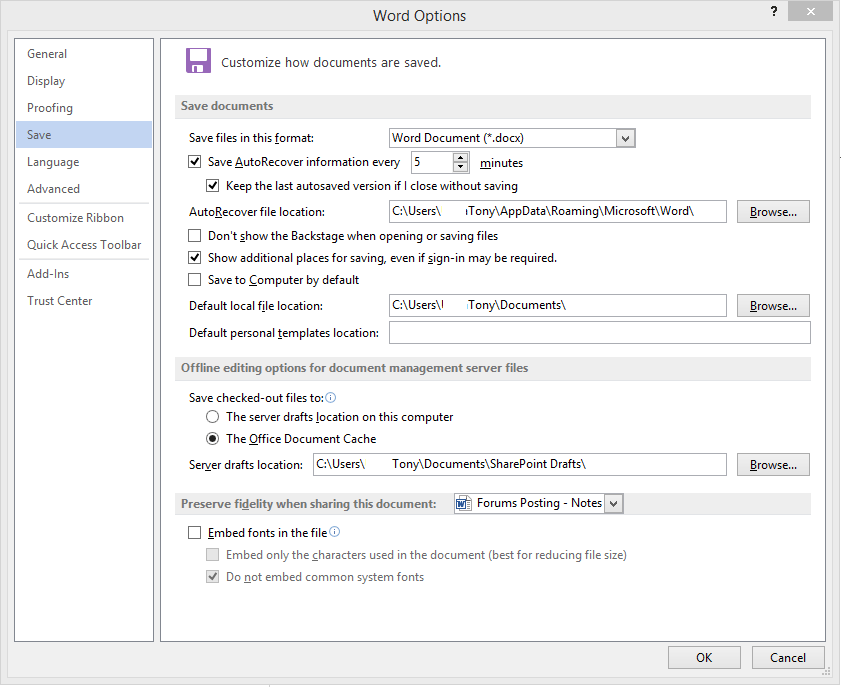The width and height of the screenshot is (841, 687).
Task: Click the OK button
Action: (704, 657)
